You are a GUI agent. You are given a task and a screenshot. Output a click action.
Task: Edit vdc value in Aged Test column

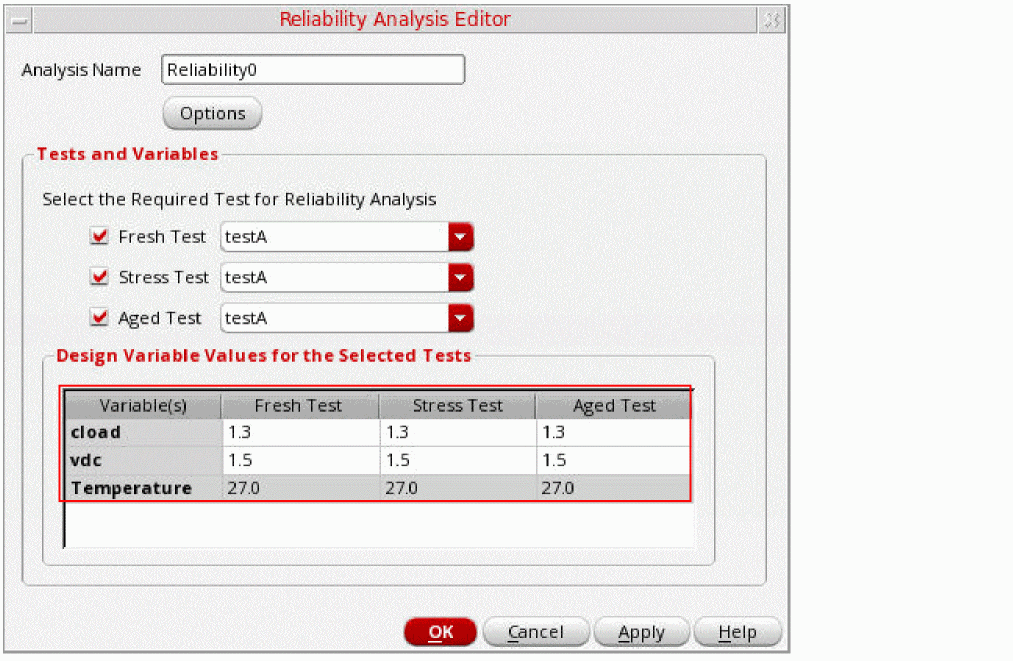tap(614, 460)
